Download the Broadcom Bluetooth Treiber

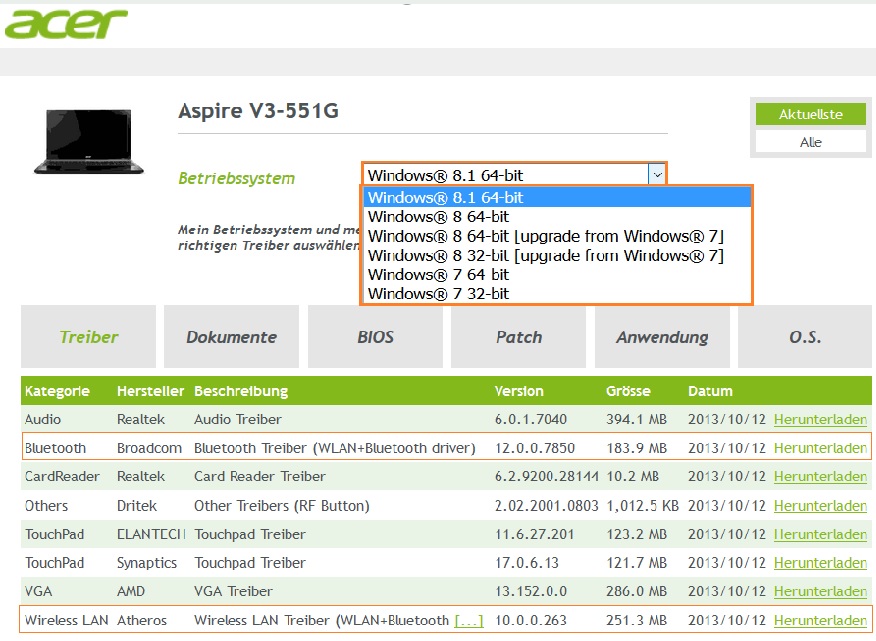click(x=820, y=448)
